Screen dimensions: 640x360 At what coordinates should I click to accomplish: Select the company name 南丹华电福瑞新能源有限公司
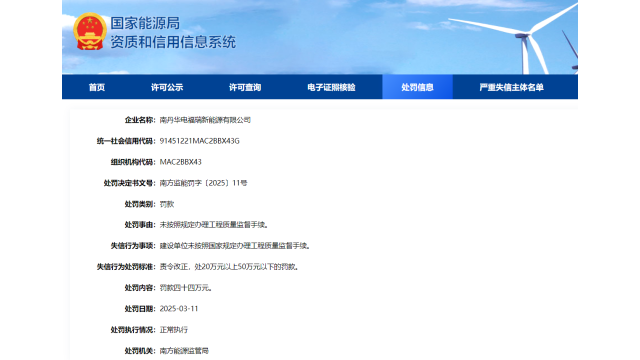click(205, 120)
